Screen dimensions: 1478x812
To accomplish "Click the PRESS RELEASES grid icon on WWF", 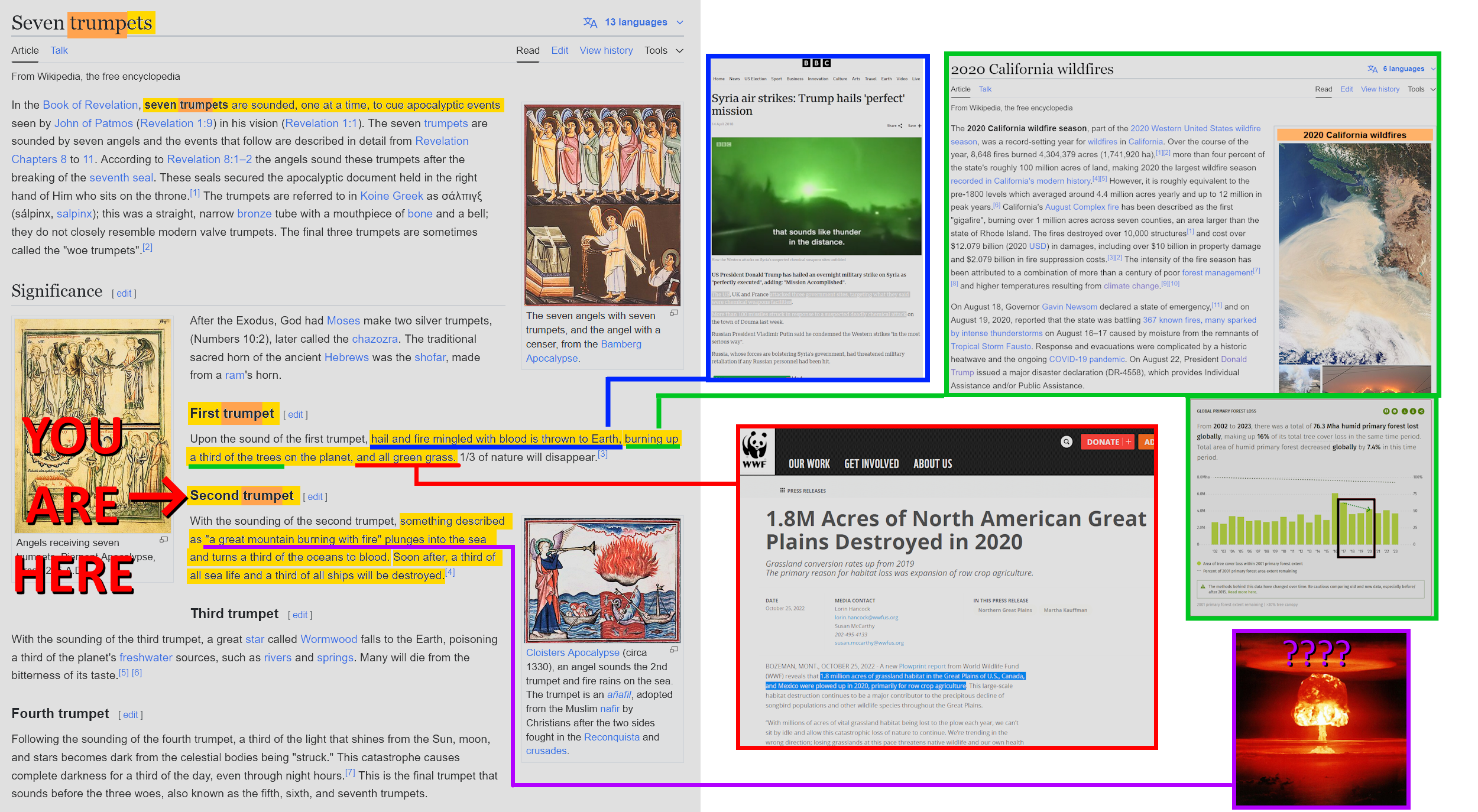I will 782,491.
